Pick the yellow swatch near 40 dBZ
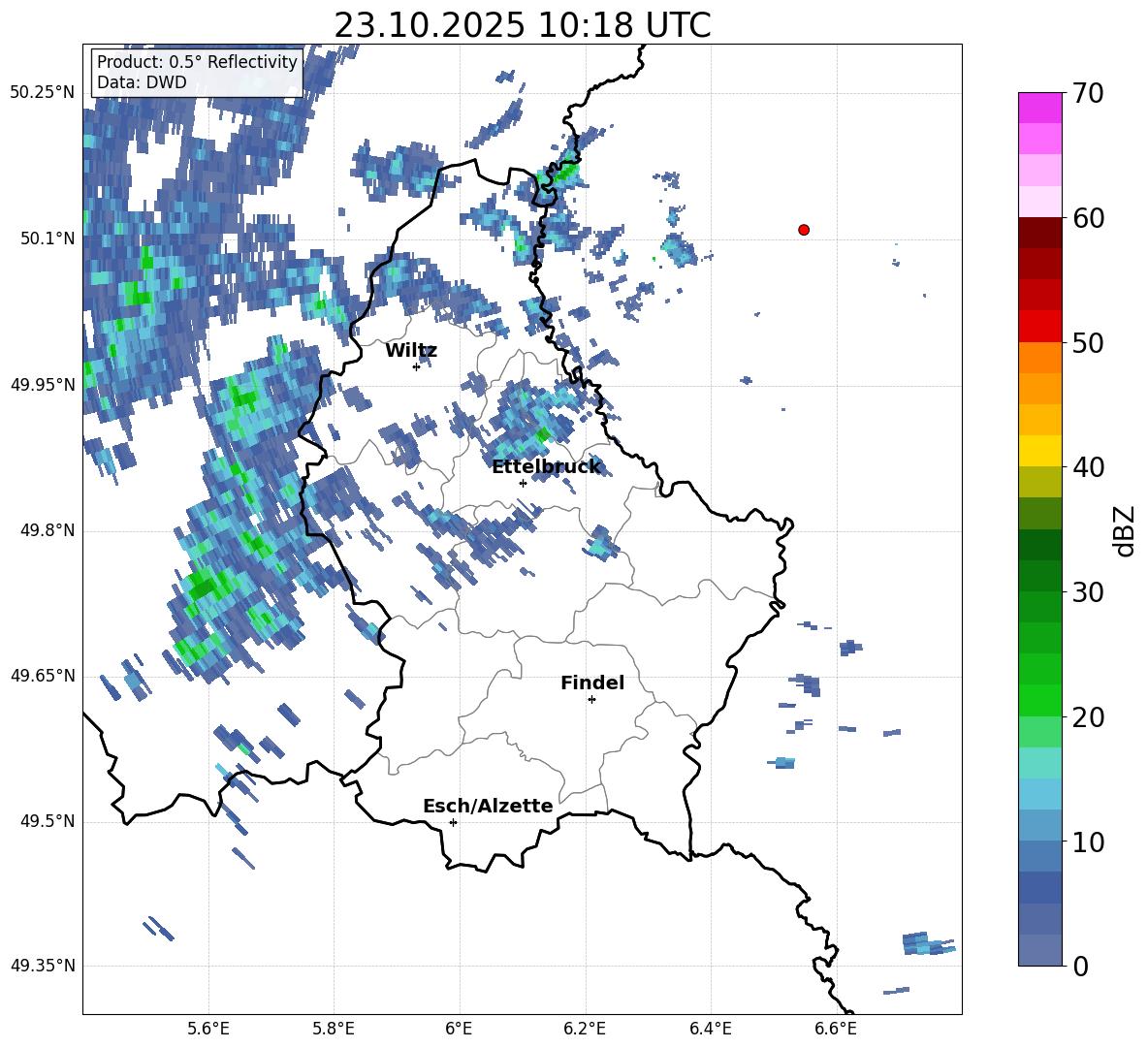Viewport: 1148px width, 1048px height. click(x=1039, y=451)
